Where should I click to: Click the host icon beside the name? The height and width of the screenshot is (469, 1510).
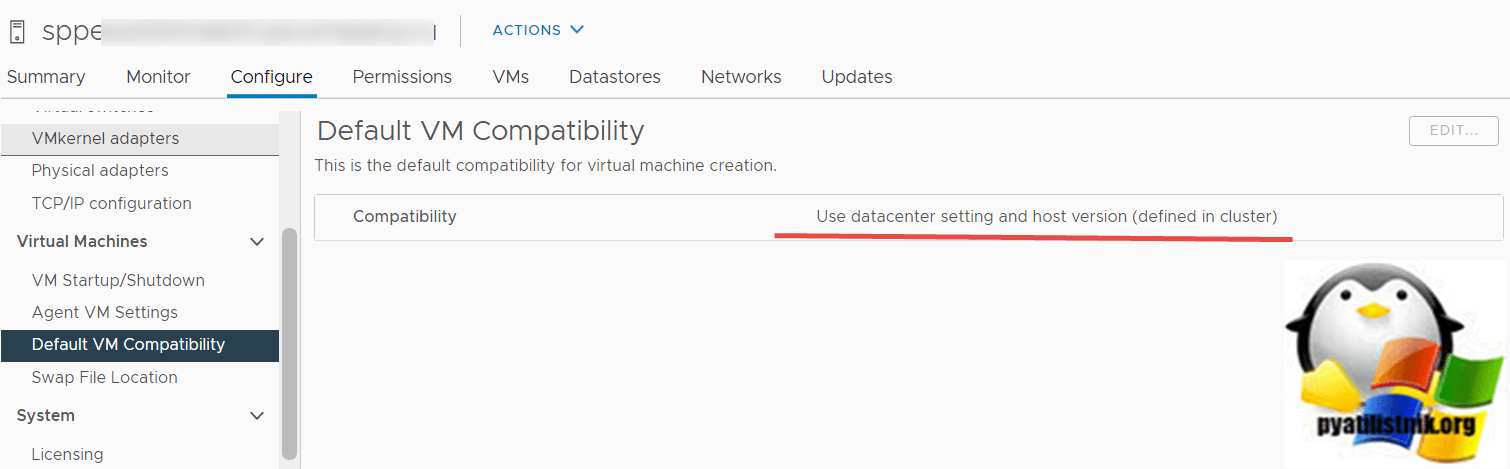click(x=17, y=31)
